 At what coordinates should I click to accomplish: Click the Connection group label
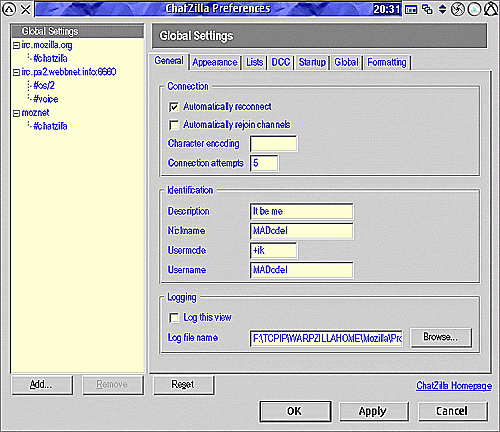(188, 86)
